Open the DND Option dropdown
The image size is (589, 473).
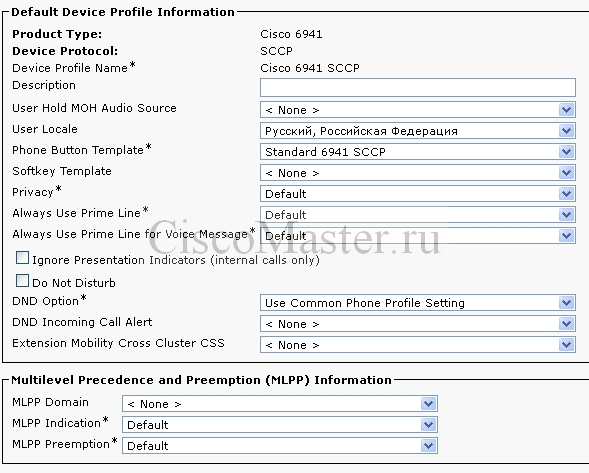coord(418,303)
